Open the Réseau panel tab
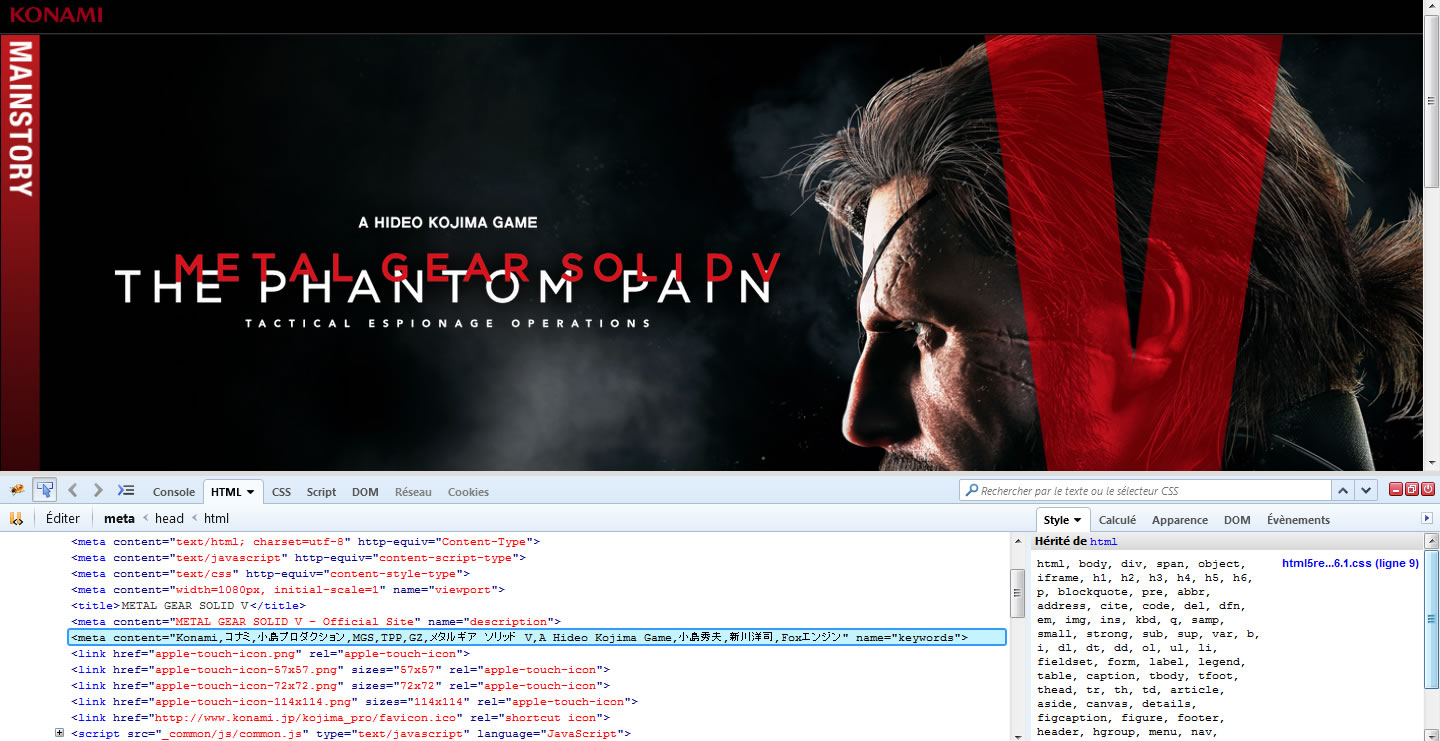The width and height of the screenshot is (1440, 741). click(x=413, y=492)
